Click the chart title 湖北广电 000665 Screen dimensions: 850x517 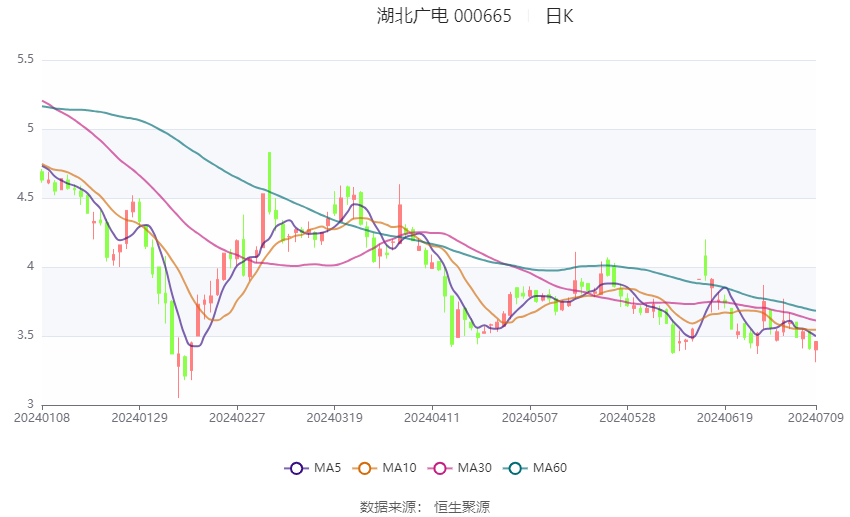click(x=444, y=16)
